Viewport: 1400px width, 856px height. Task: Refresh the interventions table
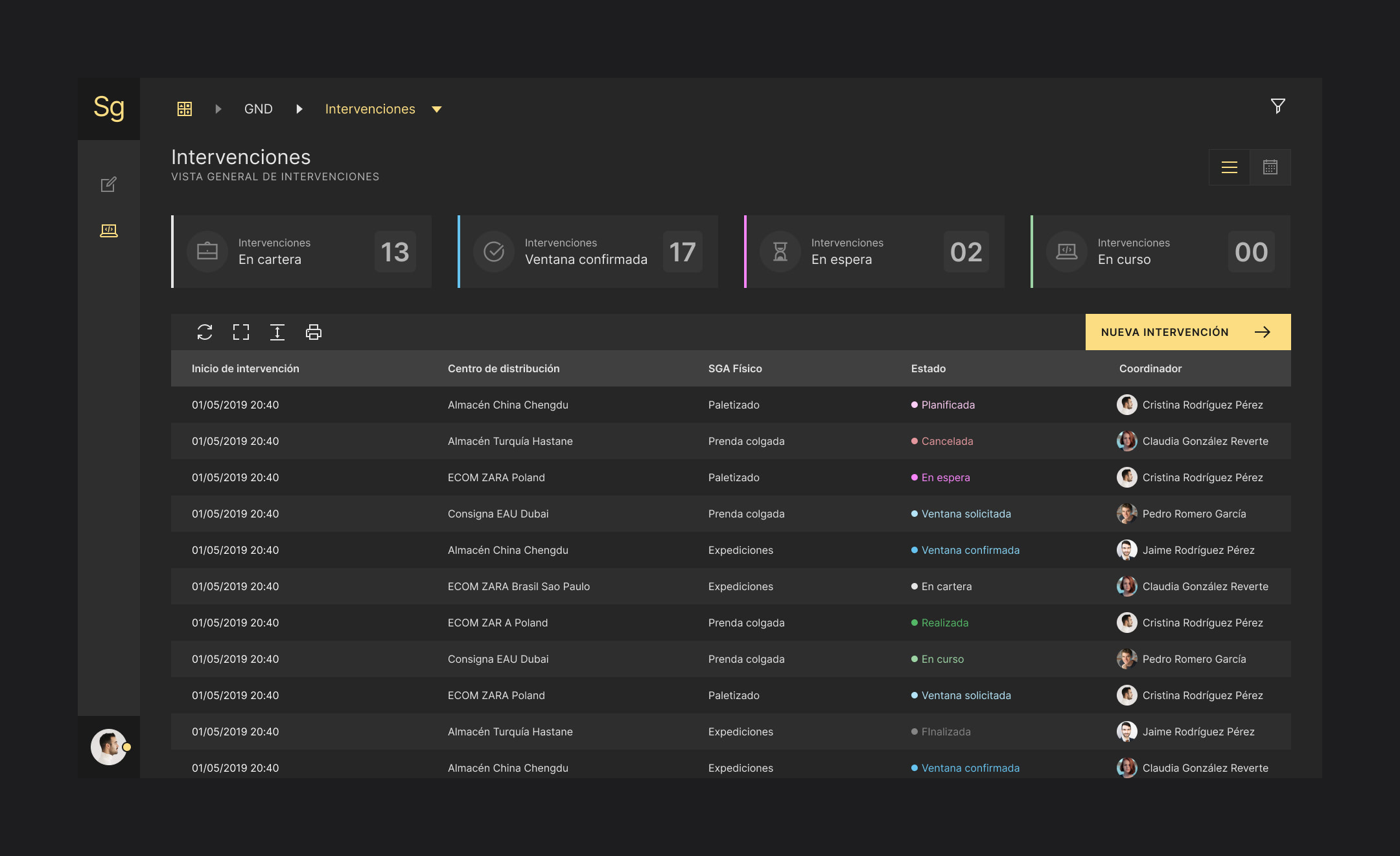(x=205, y=332)
